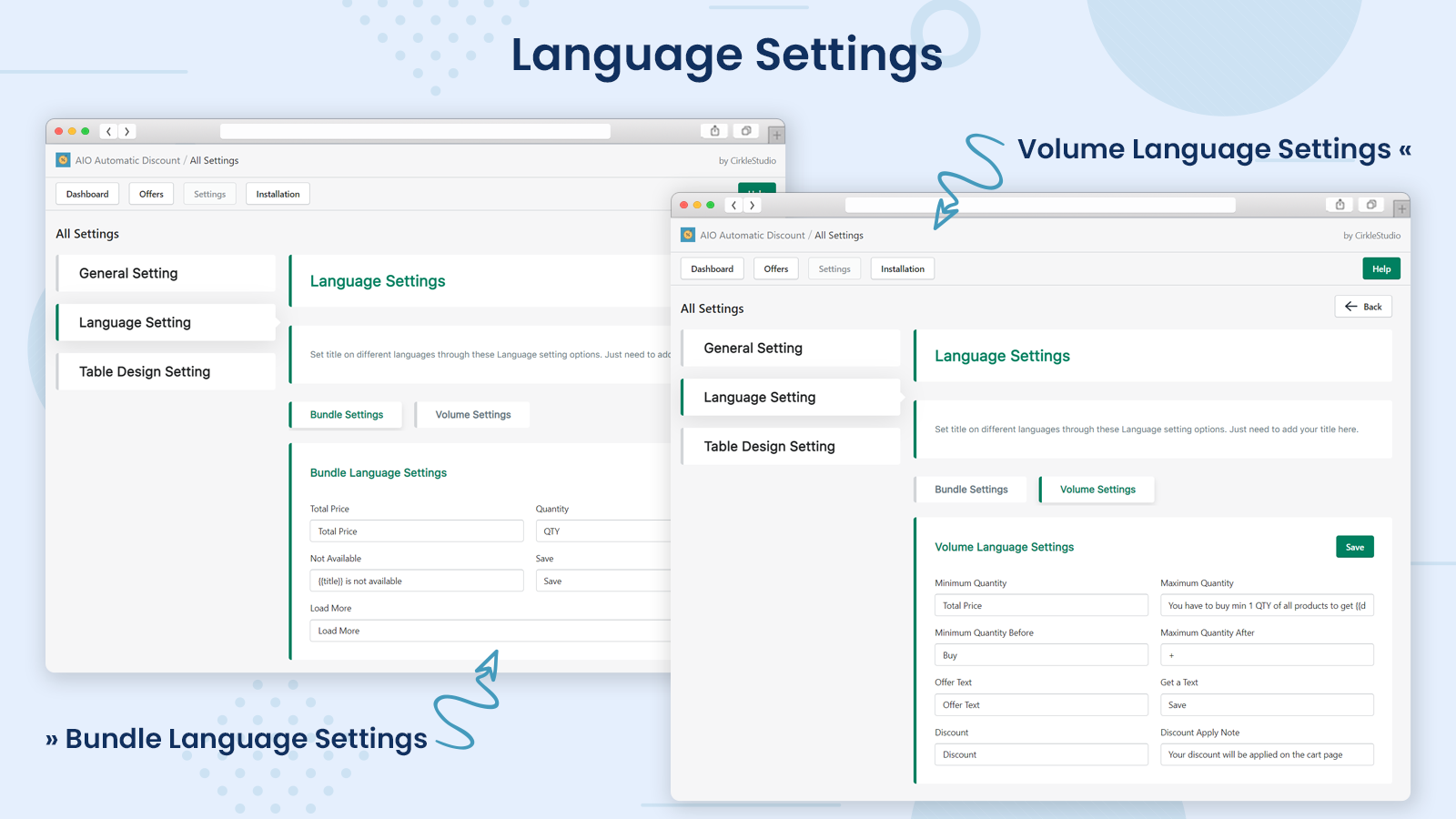Viewport: 1456px width, 819px height.
Task: Click the back browser's left navigation arrow
Action: (x=108, y=131)
